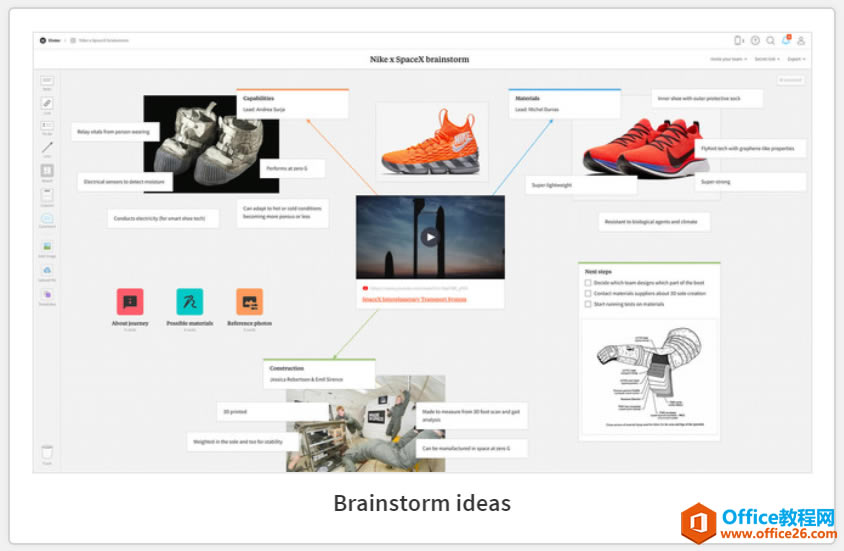Open the SpaceX Interplanetary Transport System link
Screen dimensions: 844x551
click(414, 299)
